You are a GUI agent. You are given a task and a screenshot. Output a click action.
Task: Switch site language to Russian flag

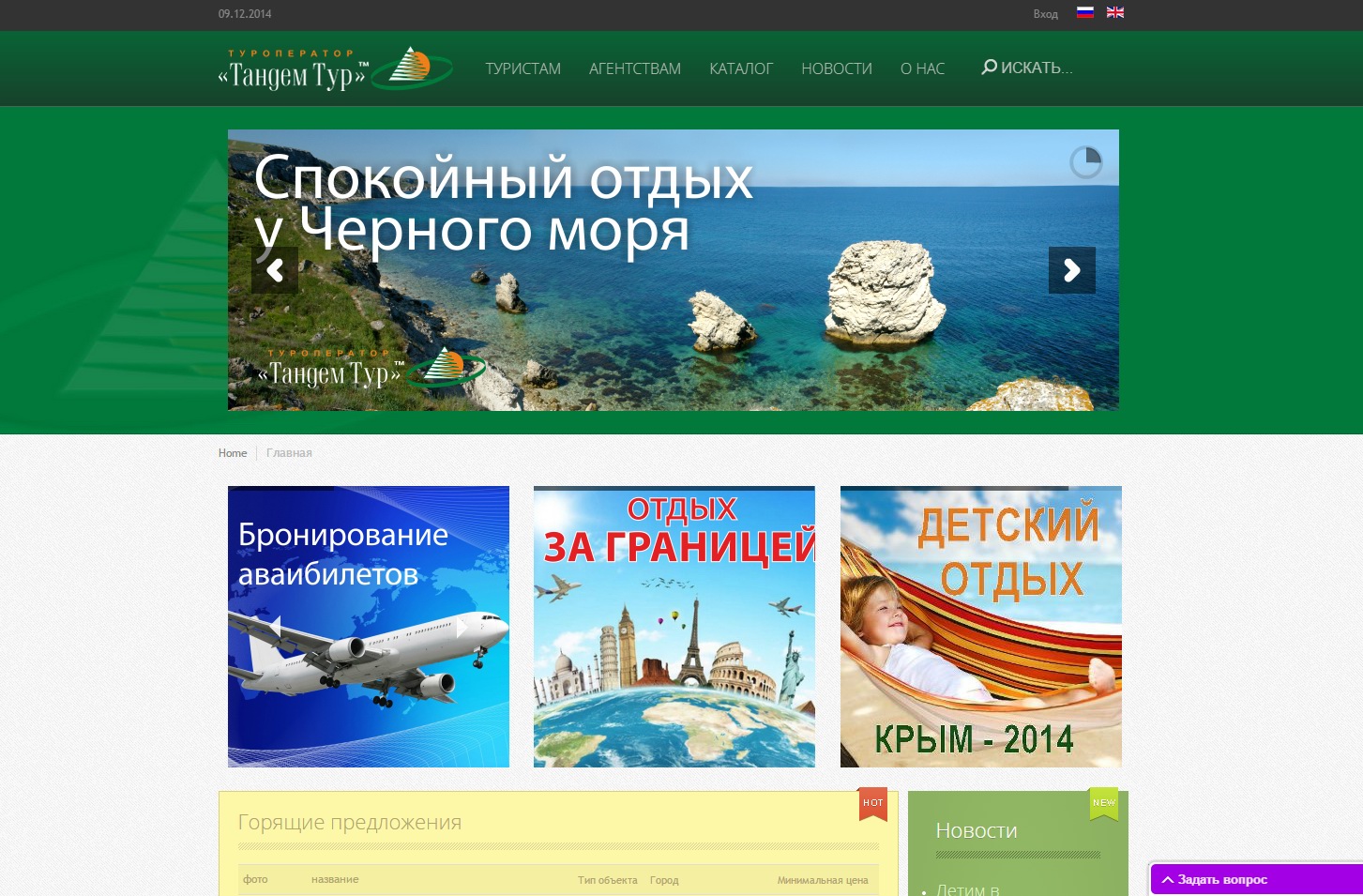click(x=1084, y=12)
